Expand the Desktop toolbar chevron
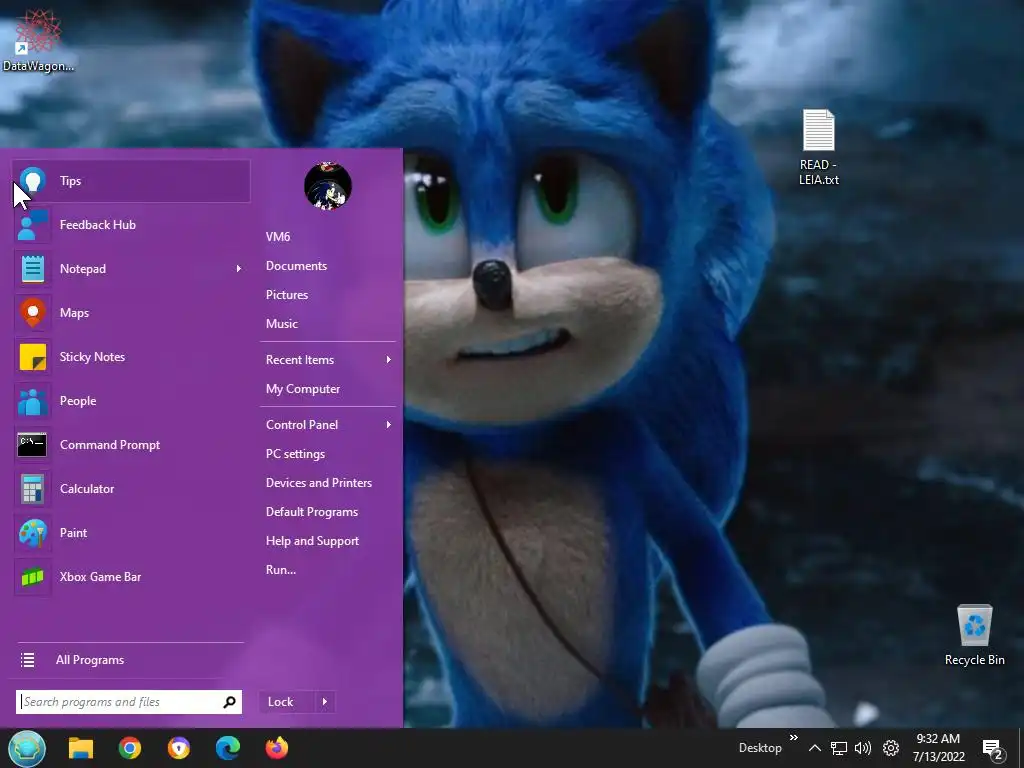 (793, 738)
